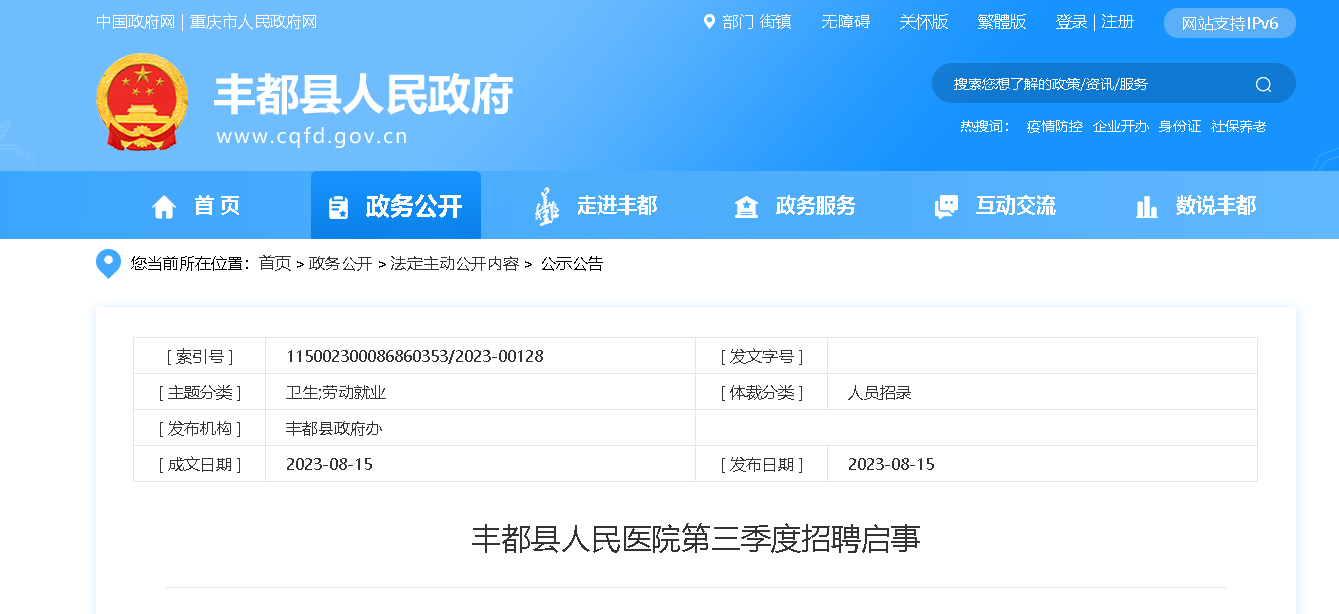Visit the 重庆市人民政府网 link
This screenshot has width=1339, height=614.
pyautogui.click(x=253, y=22)
